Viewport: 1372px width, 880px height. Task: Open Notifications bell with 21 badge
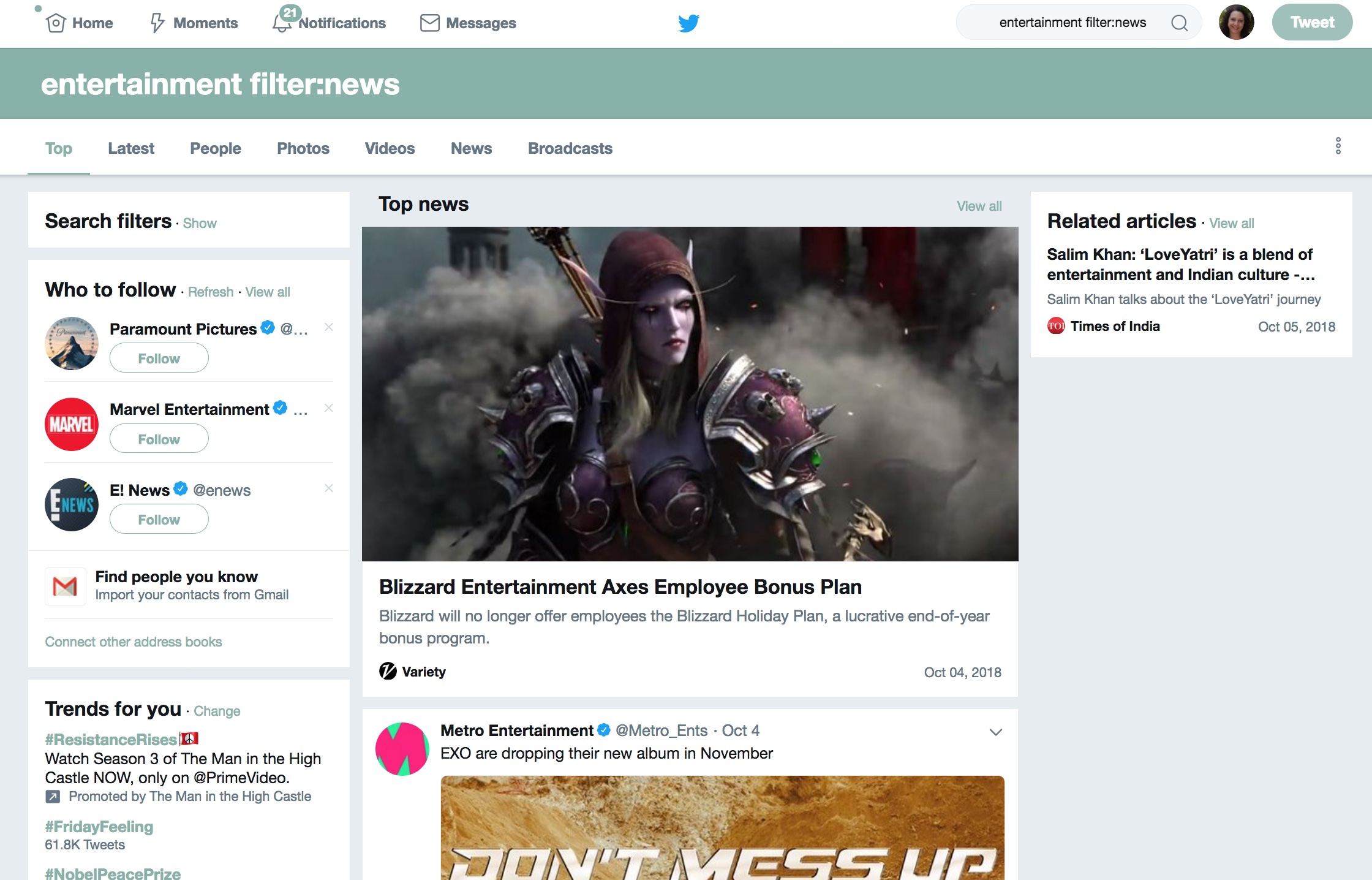pyautogui.click(x=282, y=22)
